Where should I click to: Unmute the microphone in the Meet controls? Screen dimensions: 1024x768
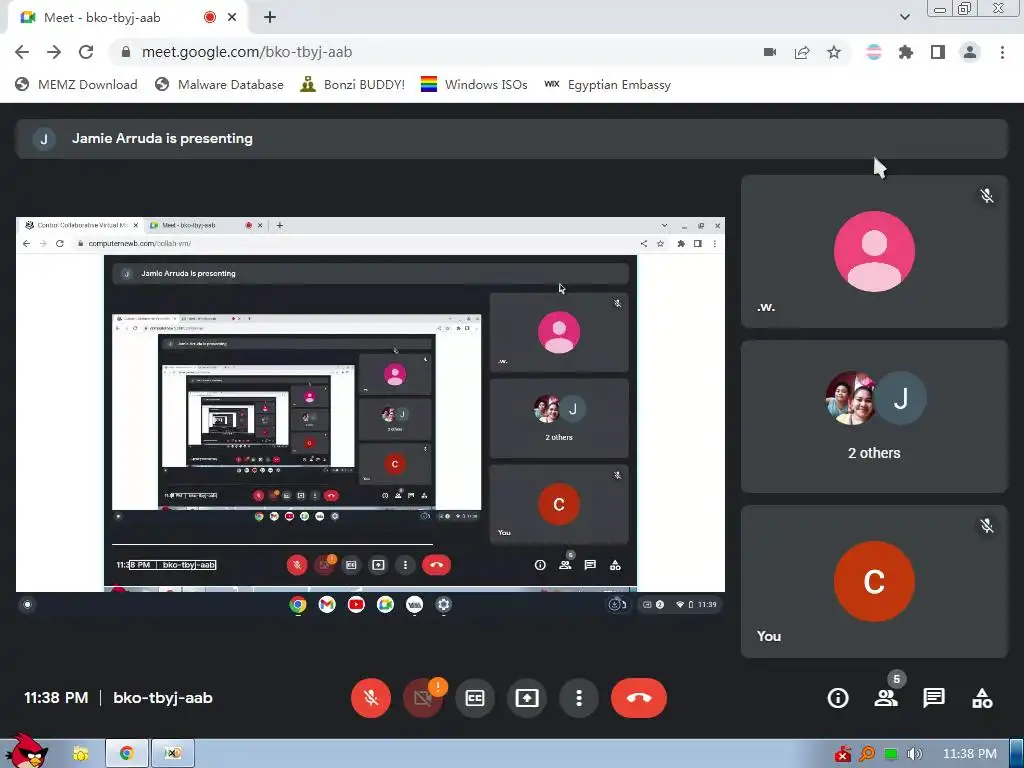(x=371, y=697)
